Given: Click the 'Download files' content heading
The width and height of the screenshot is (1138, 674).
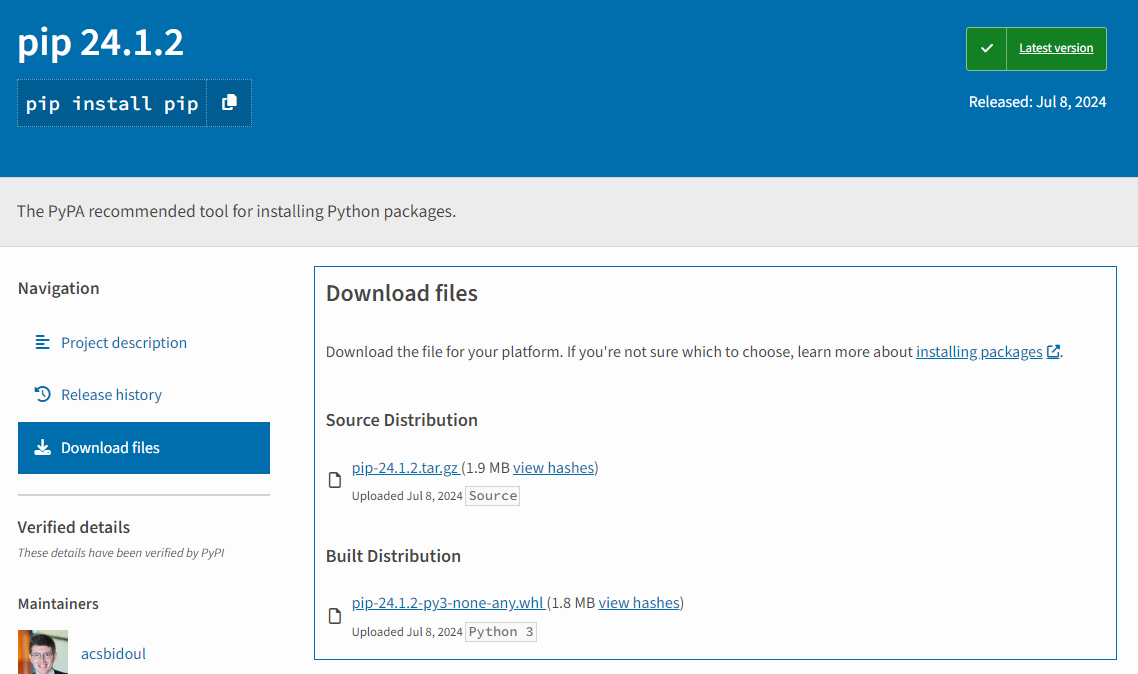Looking at the screenshot, I should pos(401,293).
